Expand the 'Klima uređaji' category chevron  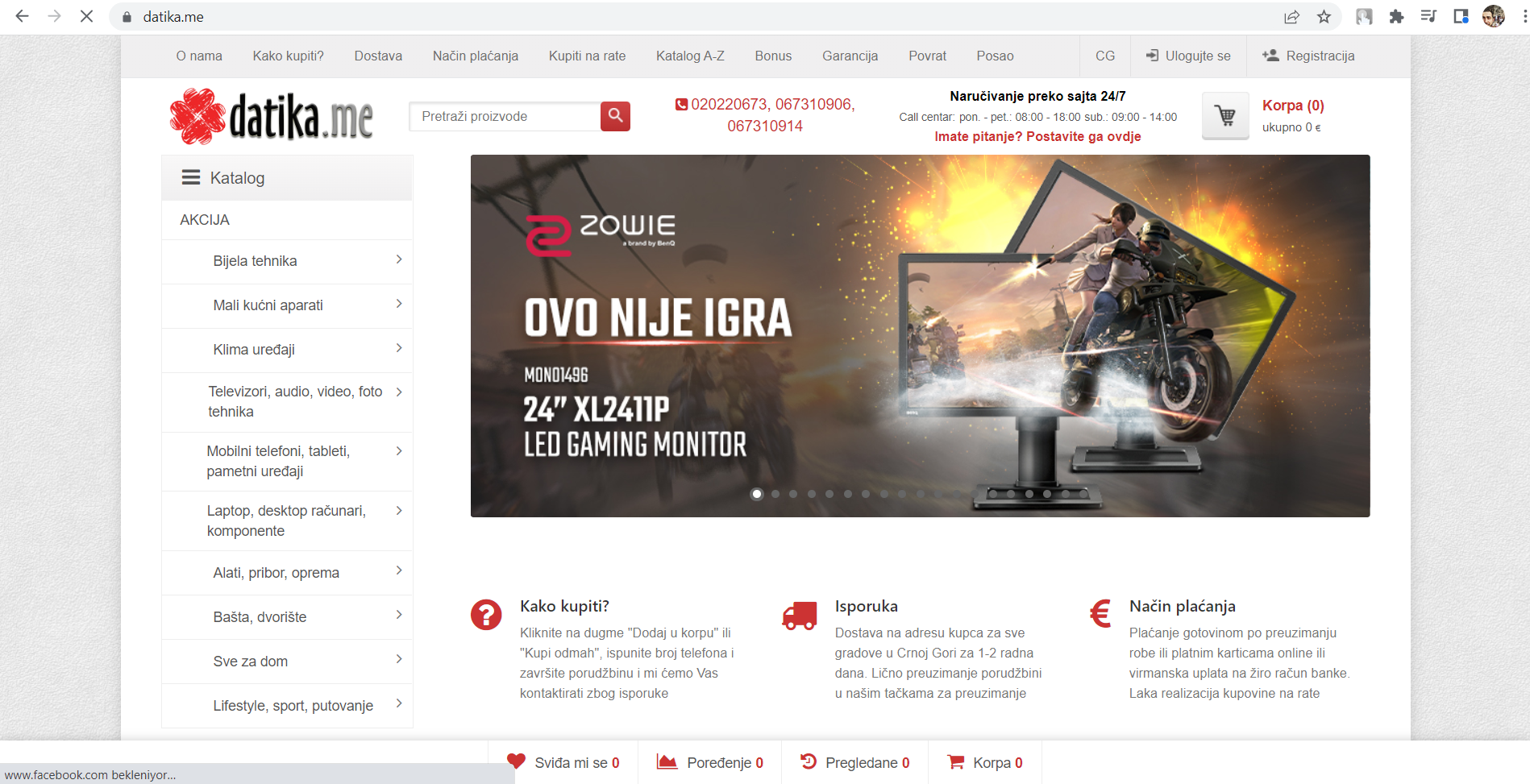coord(398,349)
